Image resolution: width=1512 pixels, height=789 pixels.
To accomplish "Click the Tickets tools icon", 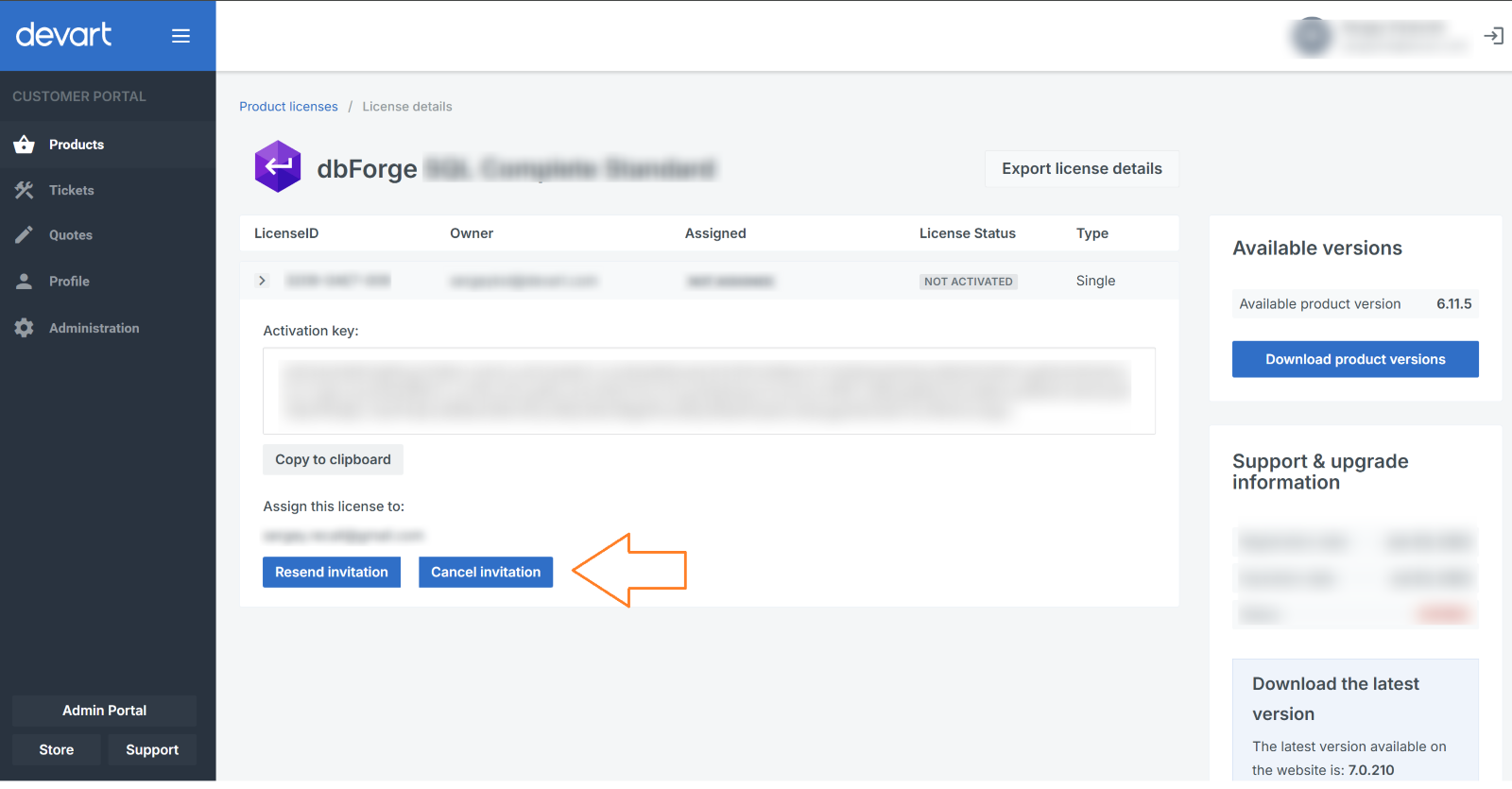I will point(25,190).
